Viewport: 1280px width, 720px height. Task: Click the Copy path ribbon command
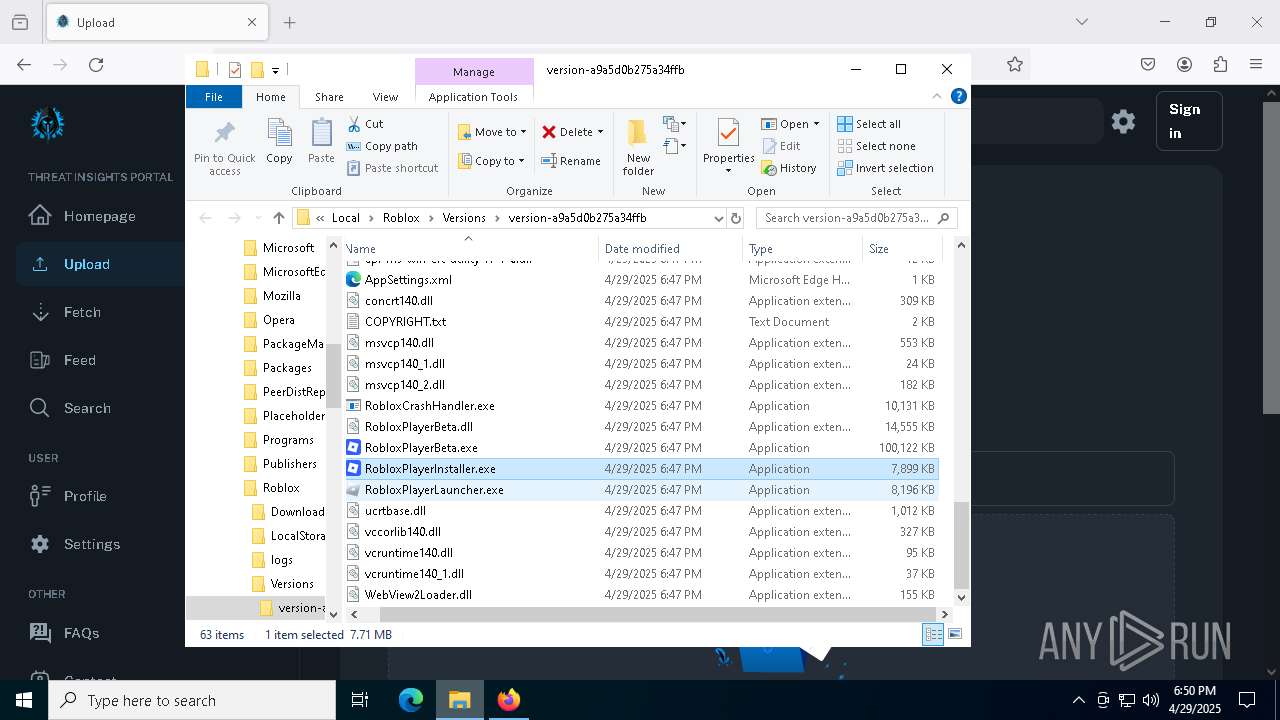point(382,146)
